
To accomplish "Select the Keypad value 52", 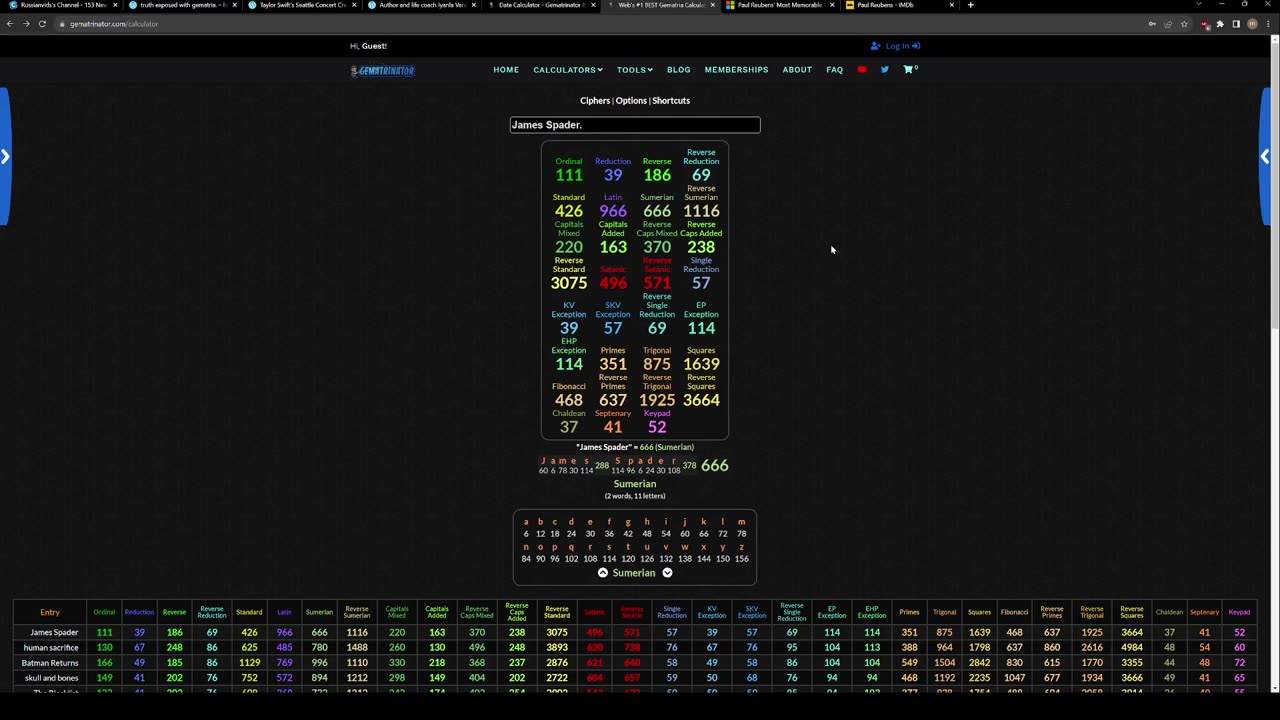I will (x=657, y=427).
